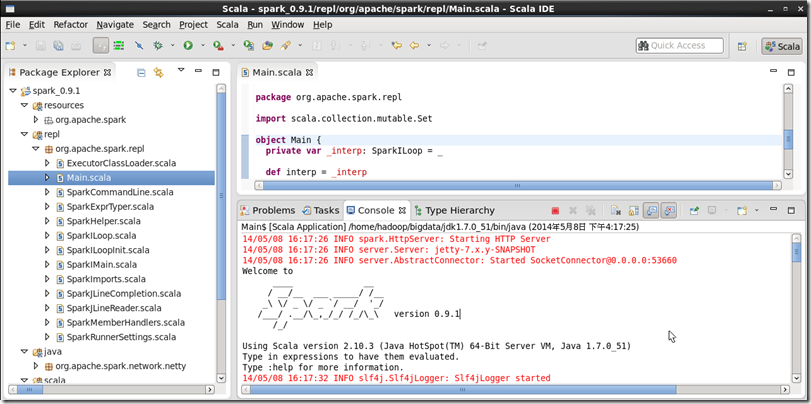
Task: Open the Open Console dropdown arrow
Action: point(756,211)
